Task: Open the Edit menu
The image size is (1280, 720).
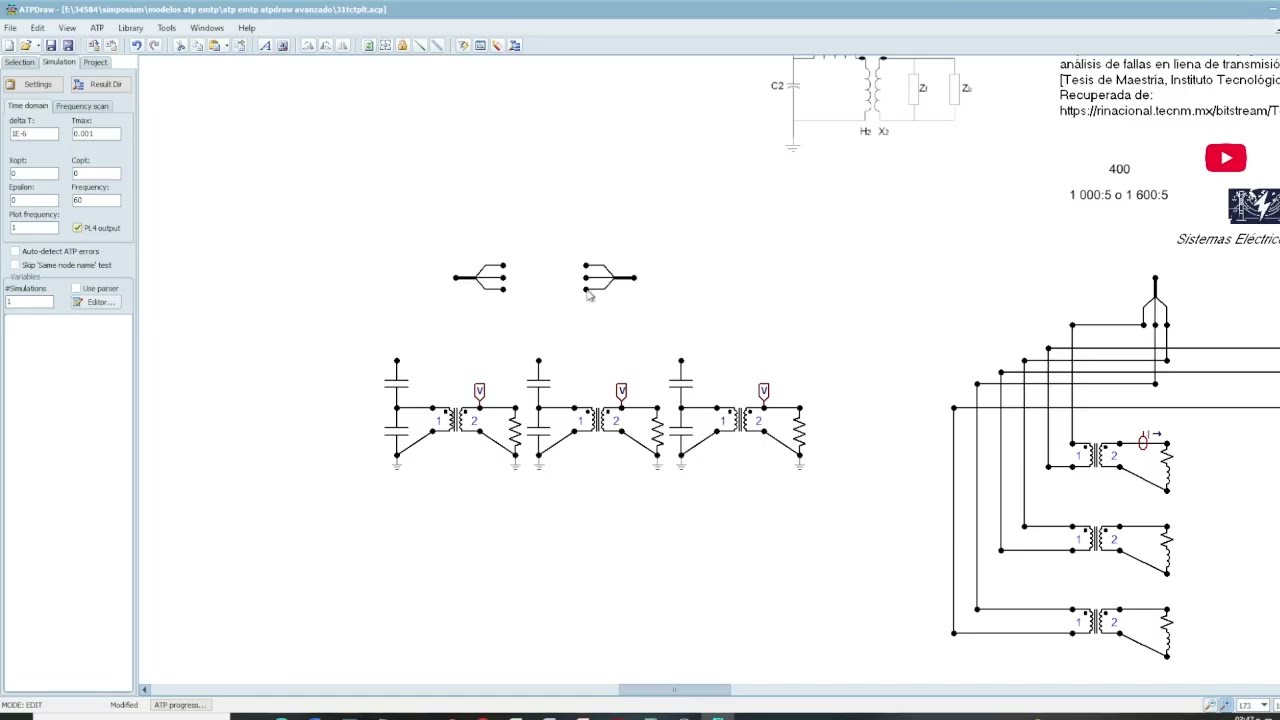Action: click(x=37, y=28)
